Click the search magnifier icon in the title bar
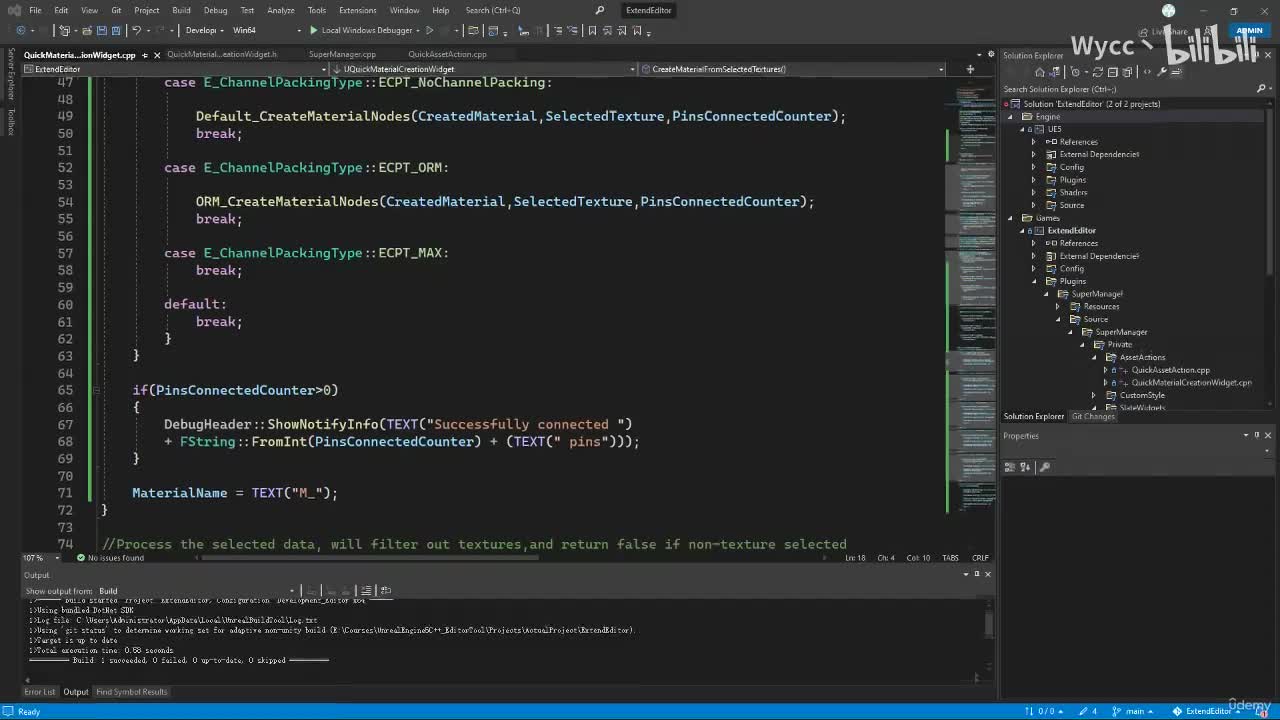Screen dimensions: 1280x720 (599, 10)
